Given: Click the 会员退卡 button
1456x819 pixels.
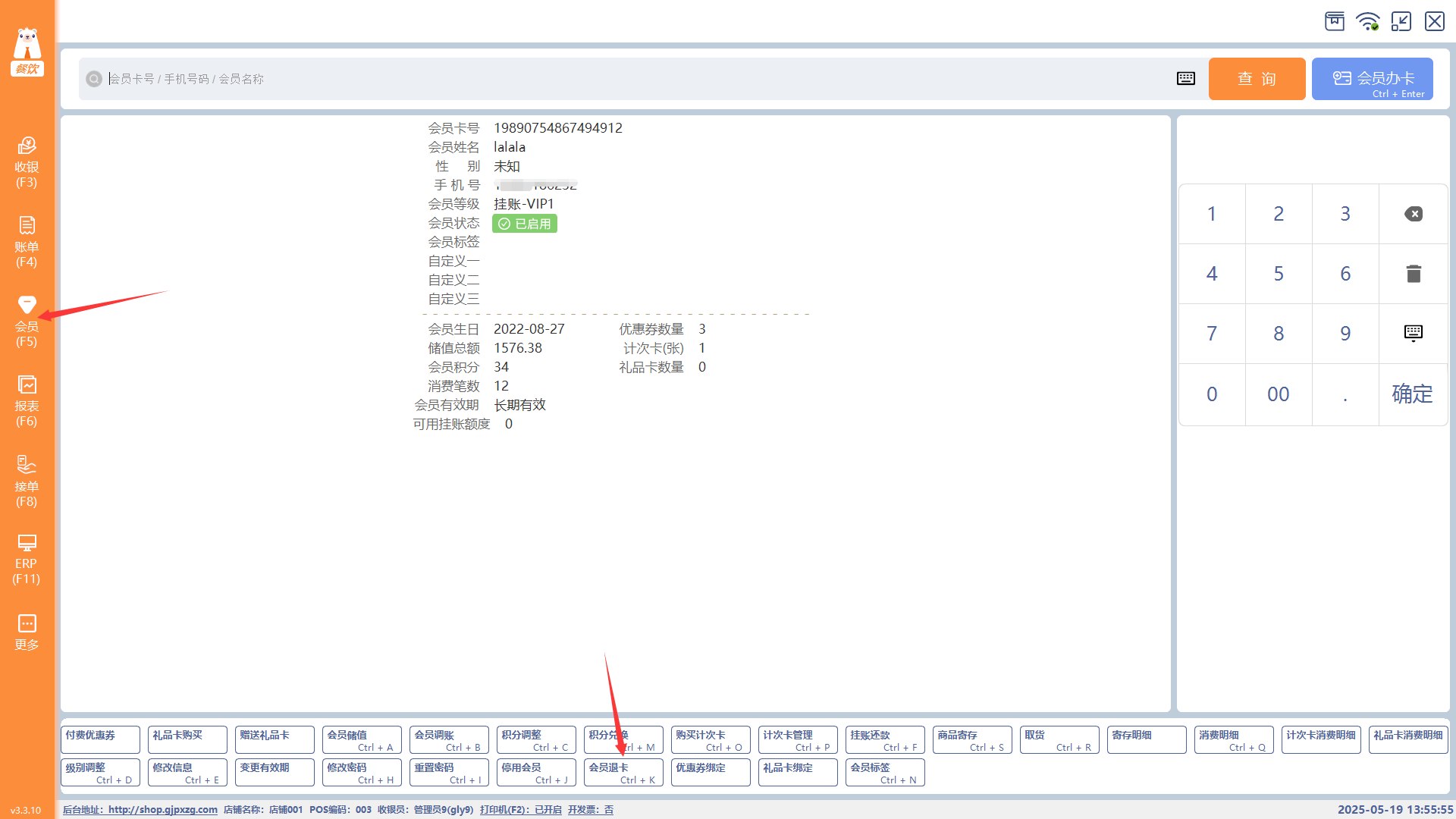Looking at the screenshot, I should (623, 772).
